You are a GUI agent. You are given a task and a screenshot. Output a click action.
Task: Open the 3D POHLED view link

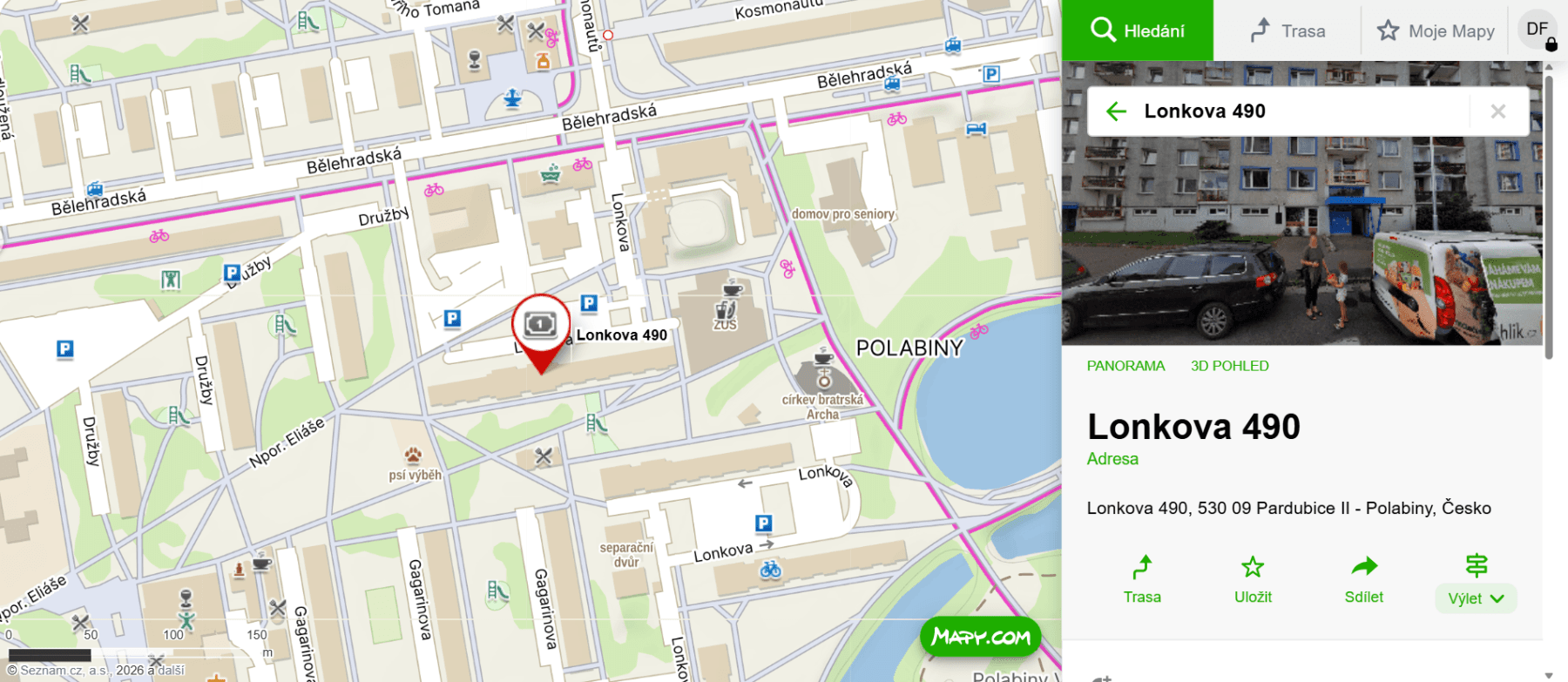(x=1229, y=366)
